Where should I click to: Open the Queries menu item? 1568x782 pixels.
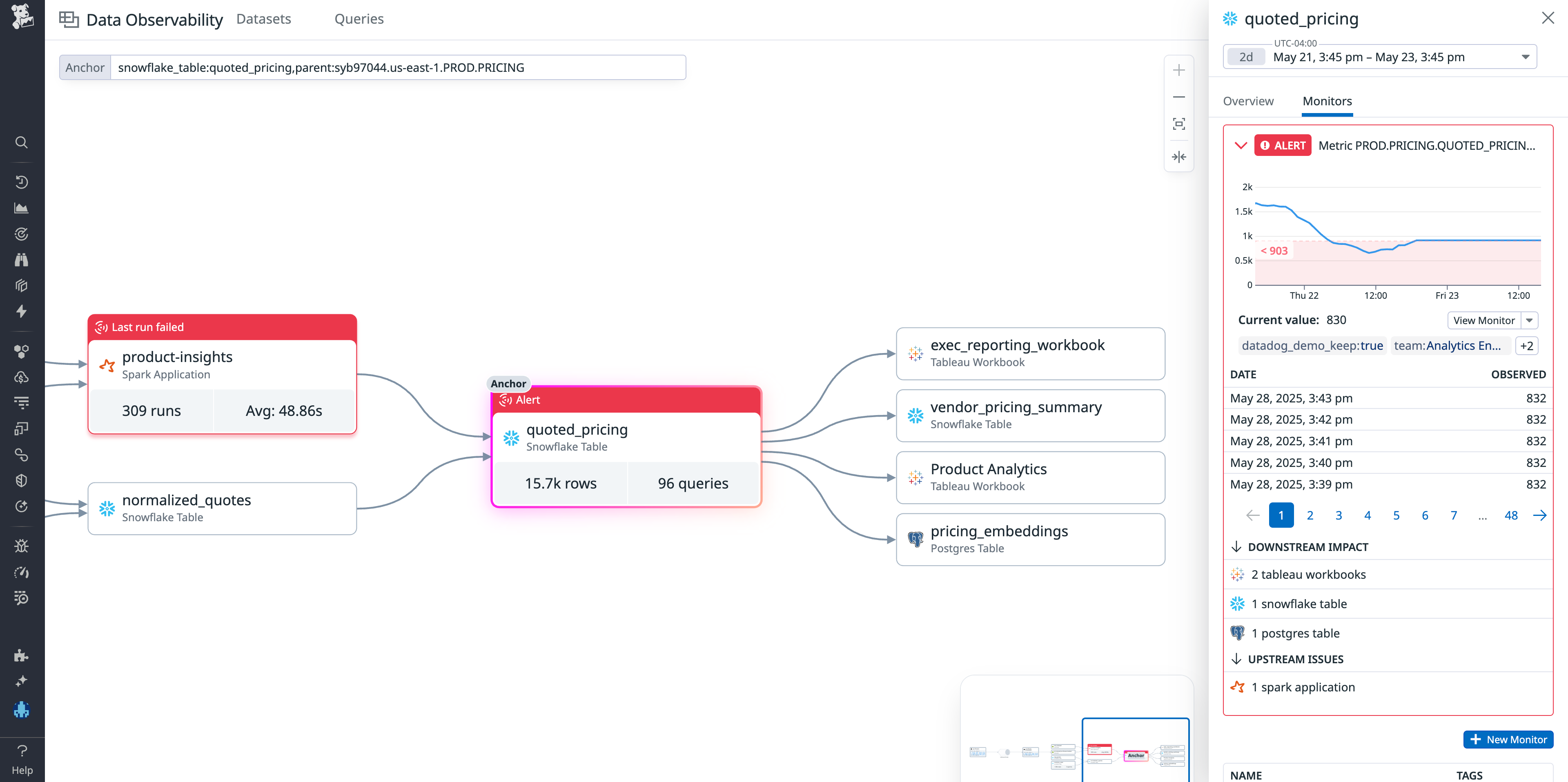point(359,19)
